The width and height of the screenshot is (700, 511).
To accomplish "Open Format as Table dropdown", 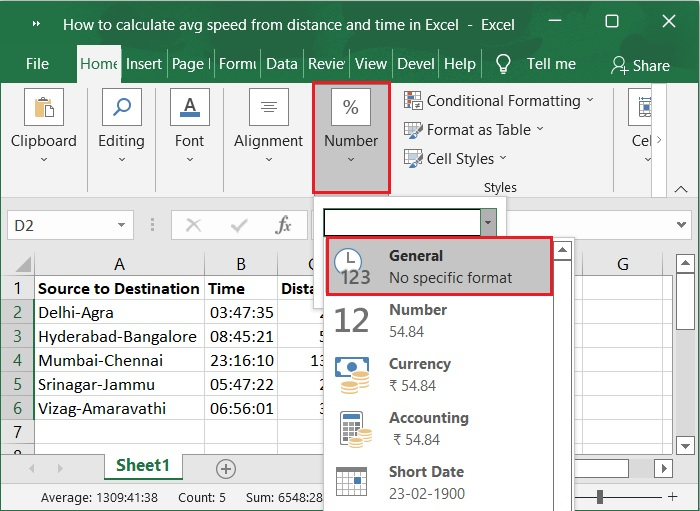I will pyautogui.click(x=474, y=130).
